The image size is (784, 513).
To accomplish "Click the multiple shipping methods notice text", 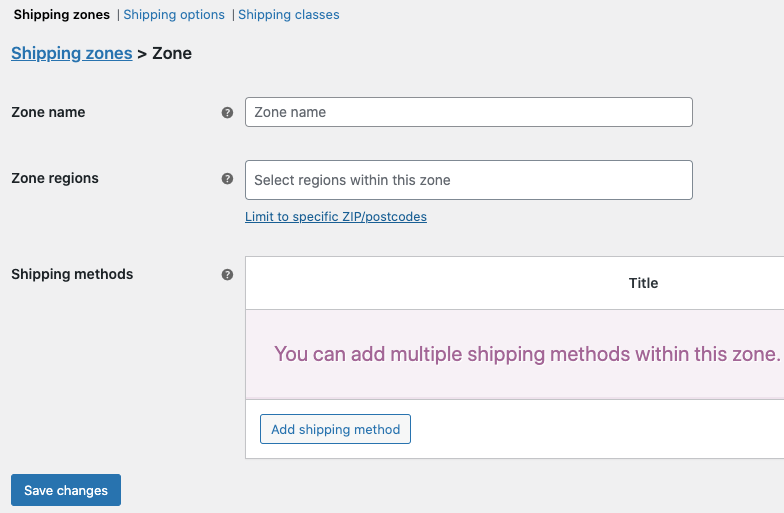I will (x=527, y=354).
